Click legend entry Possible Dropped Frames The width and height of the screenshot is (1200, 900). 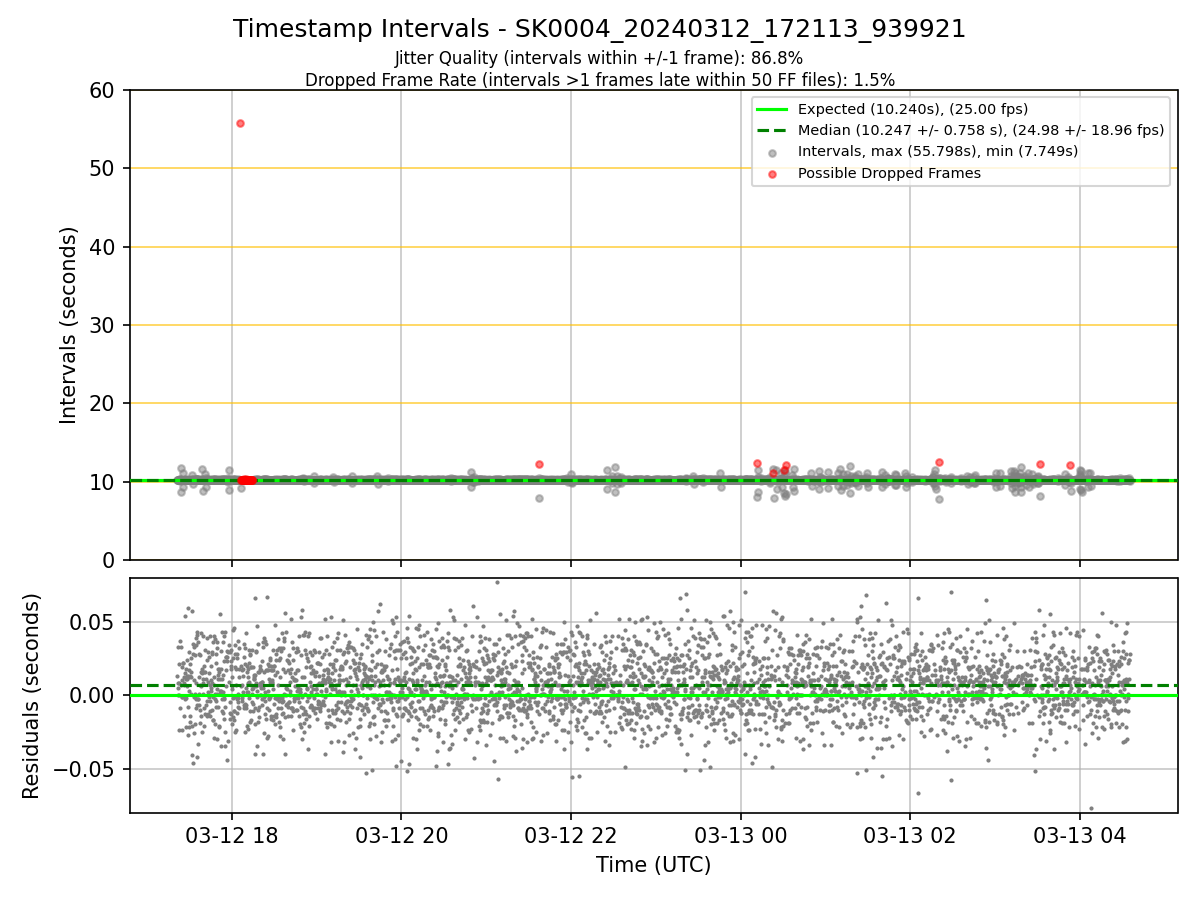(x=889, y=173)
